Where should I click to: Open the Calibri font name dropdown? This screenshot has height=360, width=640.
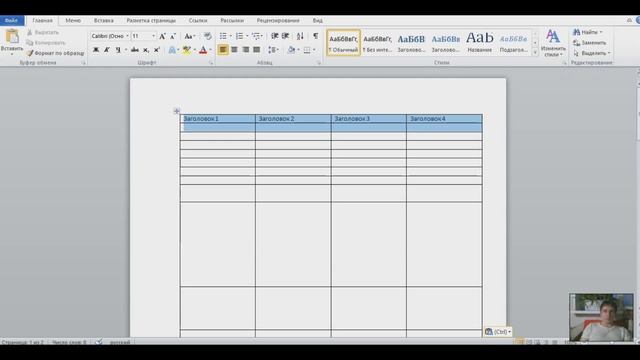[127, 36]
